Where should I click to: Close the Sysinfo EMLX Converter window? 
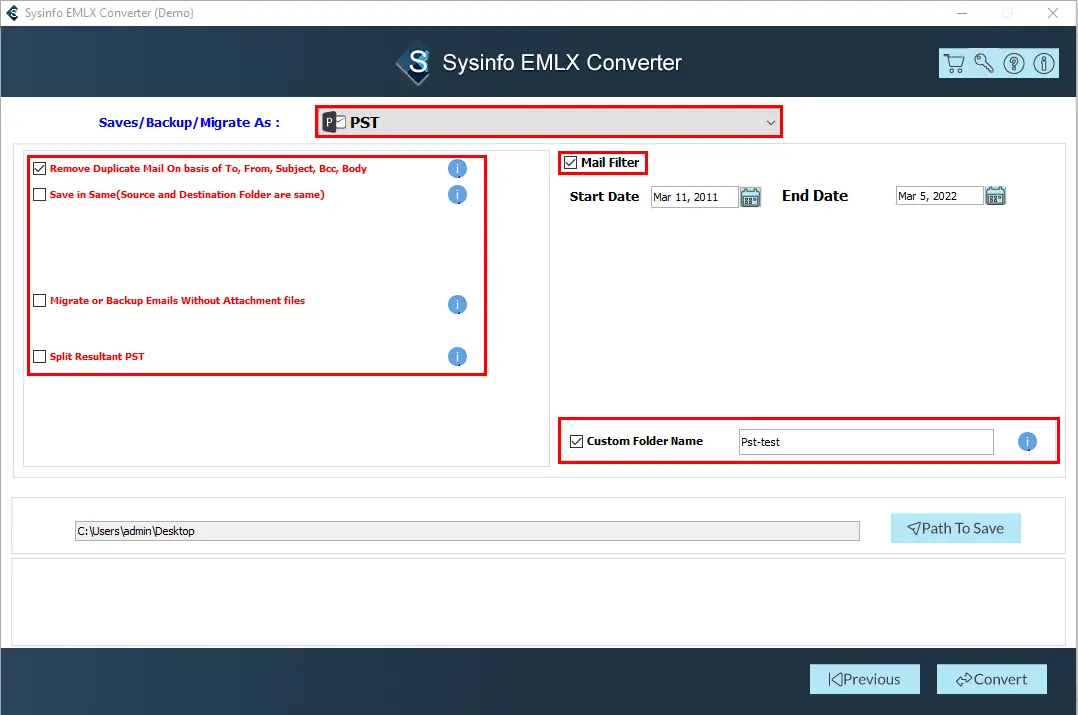tap(1053, 13)
